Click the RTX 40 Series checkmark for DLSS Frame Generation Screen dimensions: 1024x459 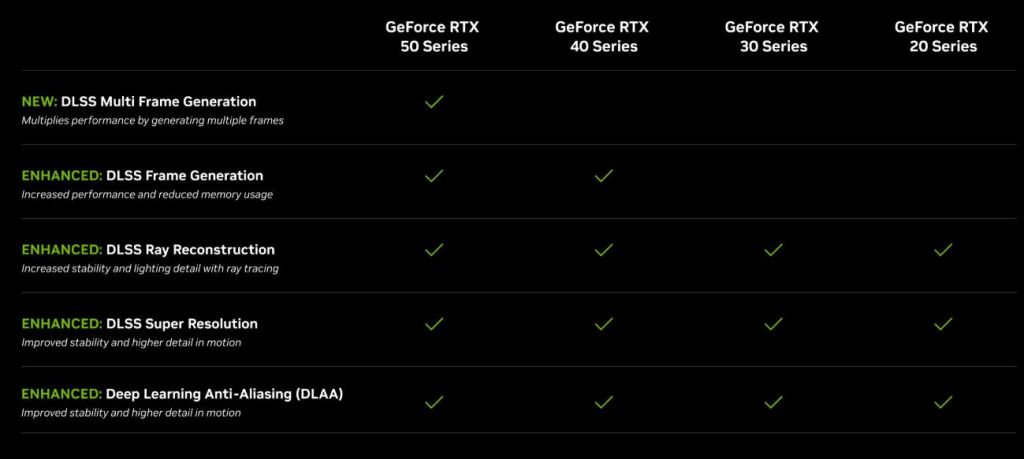603,176
